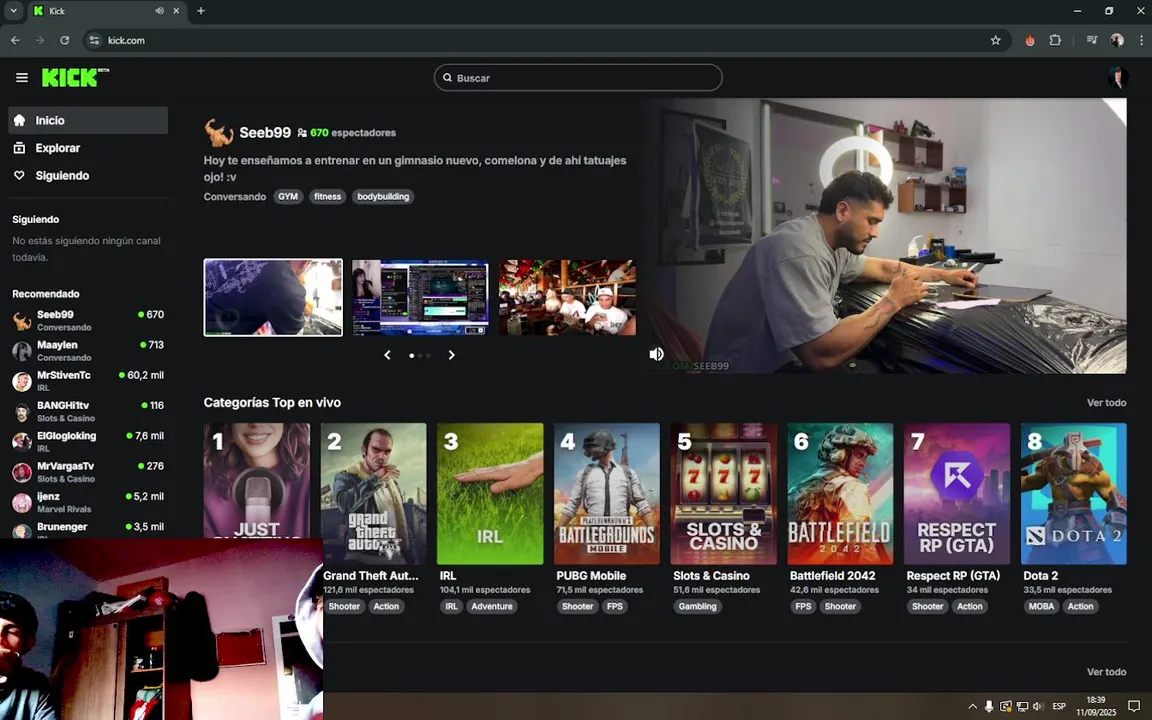Show hidden system tray icons chevron
Image resolution: width=1152 pixels, height=720 pixels.
tap(972, 707)
